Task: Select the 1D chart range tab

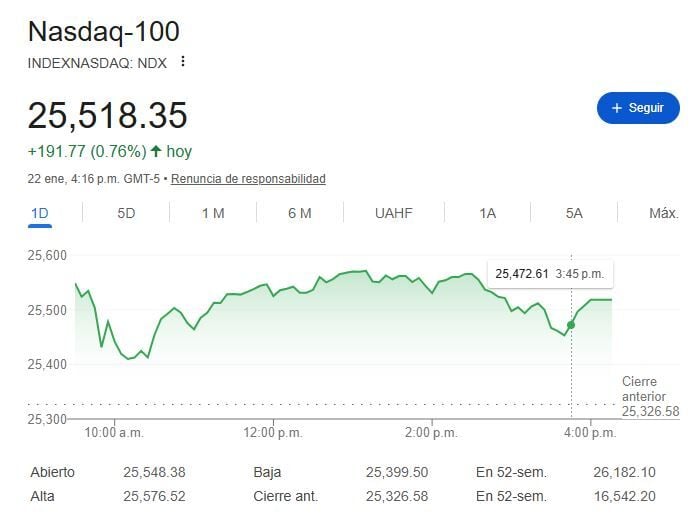Action: pyautogui.click(x=40, y=213)
